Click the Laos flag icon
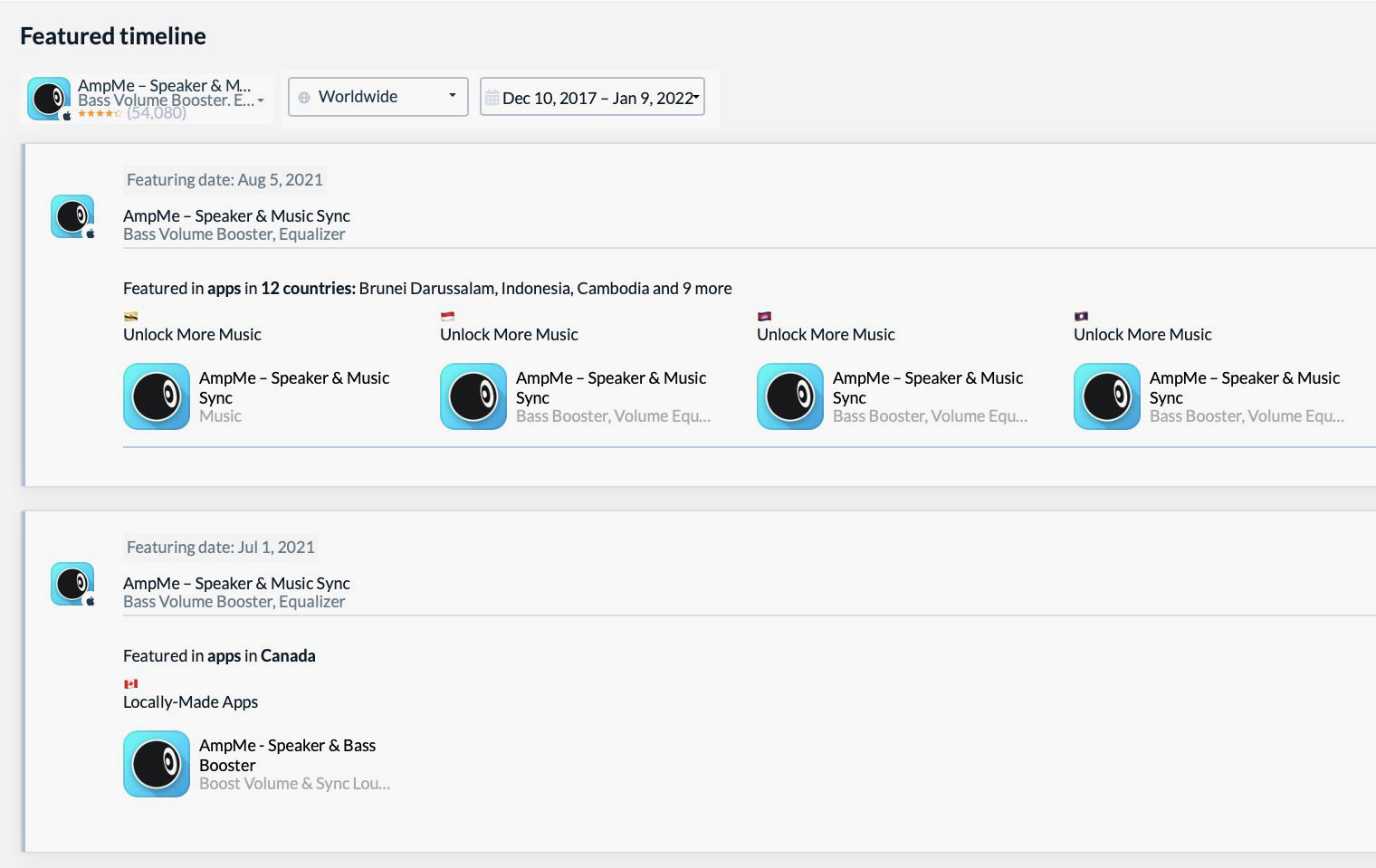This screenshot has height=868, width=1376. 1081,317
